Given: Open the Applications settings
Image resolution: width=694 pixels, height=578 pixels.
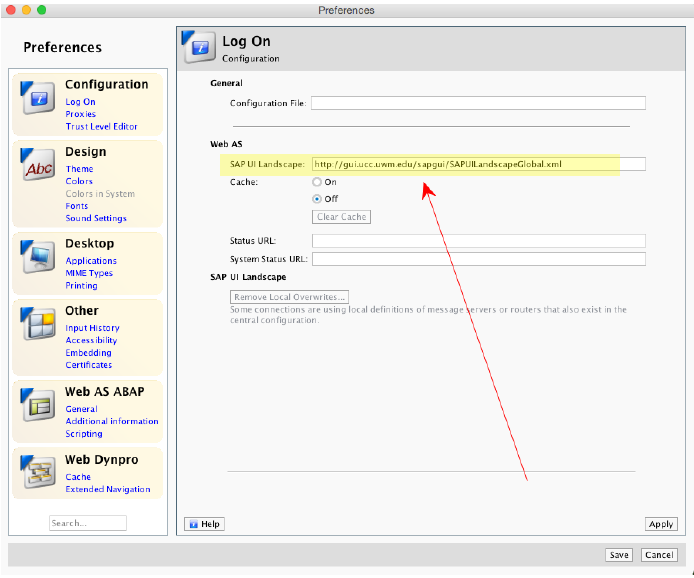Looking at the screenshot, I should point(91,261).
